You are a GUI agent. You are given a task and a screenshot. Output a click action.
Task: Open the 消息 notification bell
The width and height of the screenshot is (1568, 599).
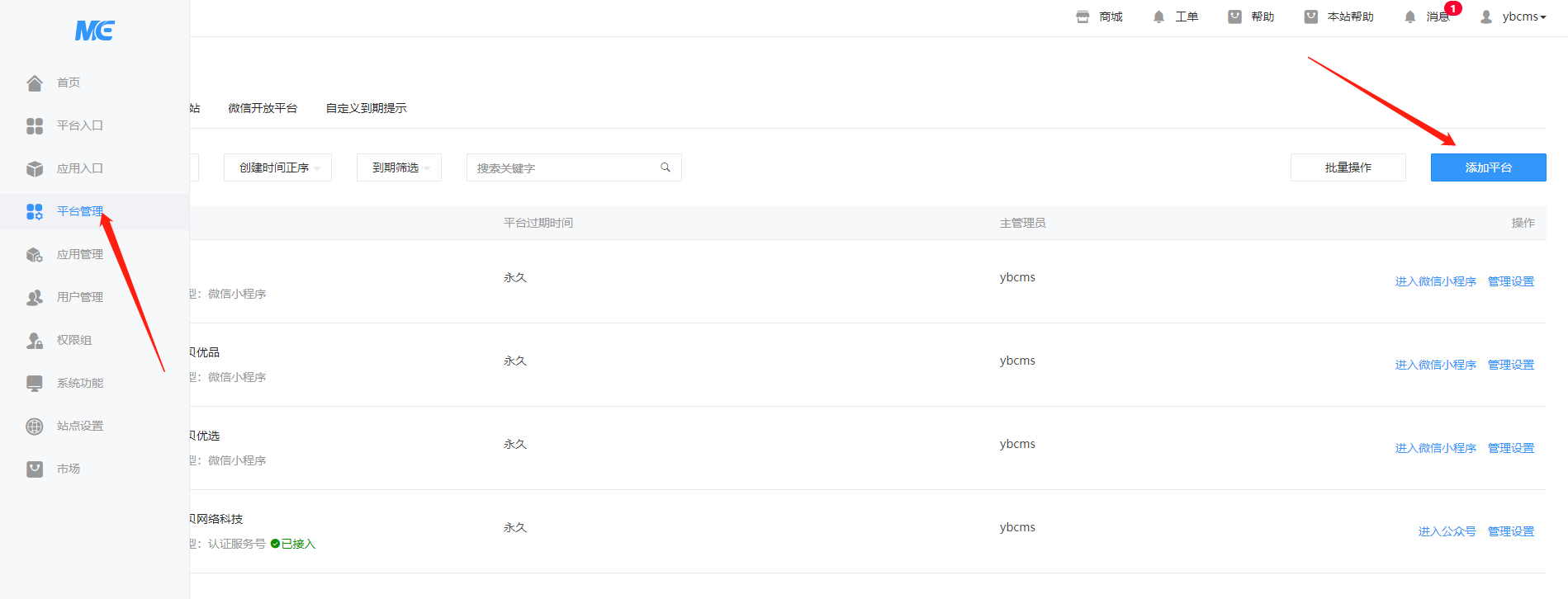pyautogui.click(x=1410, y=17)
